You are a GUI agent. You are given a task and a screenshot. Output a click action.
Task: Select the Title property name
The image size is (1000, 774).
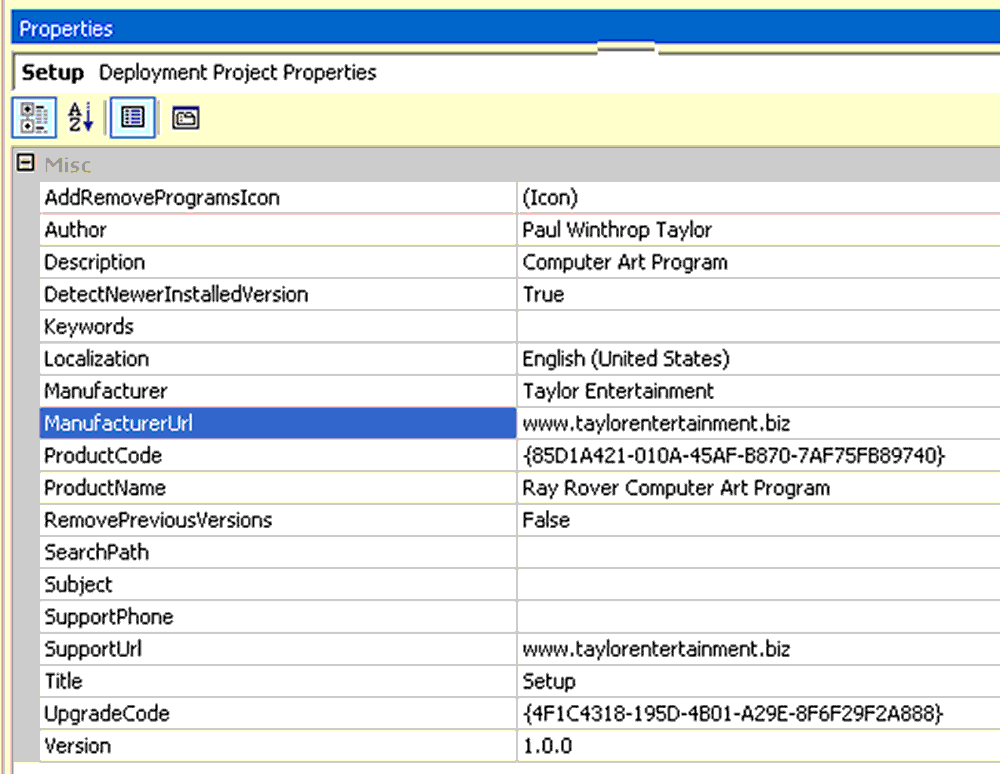[x=278, y=681]
